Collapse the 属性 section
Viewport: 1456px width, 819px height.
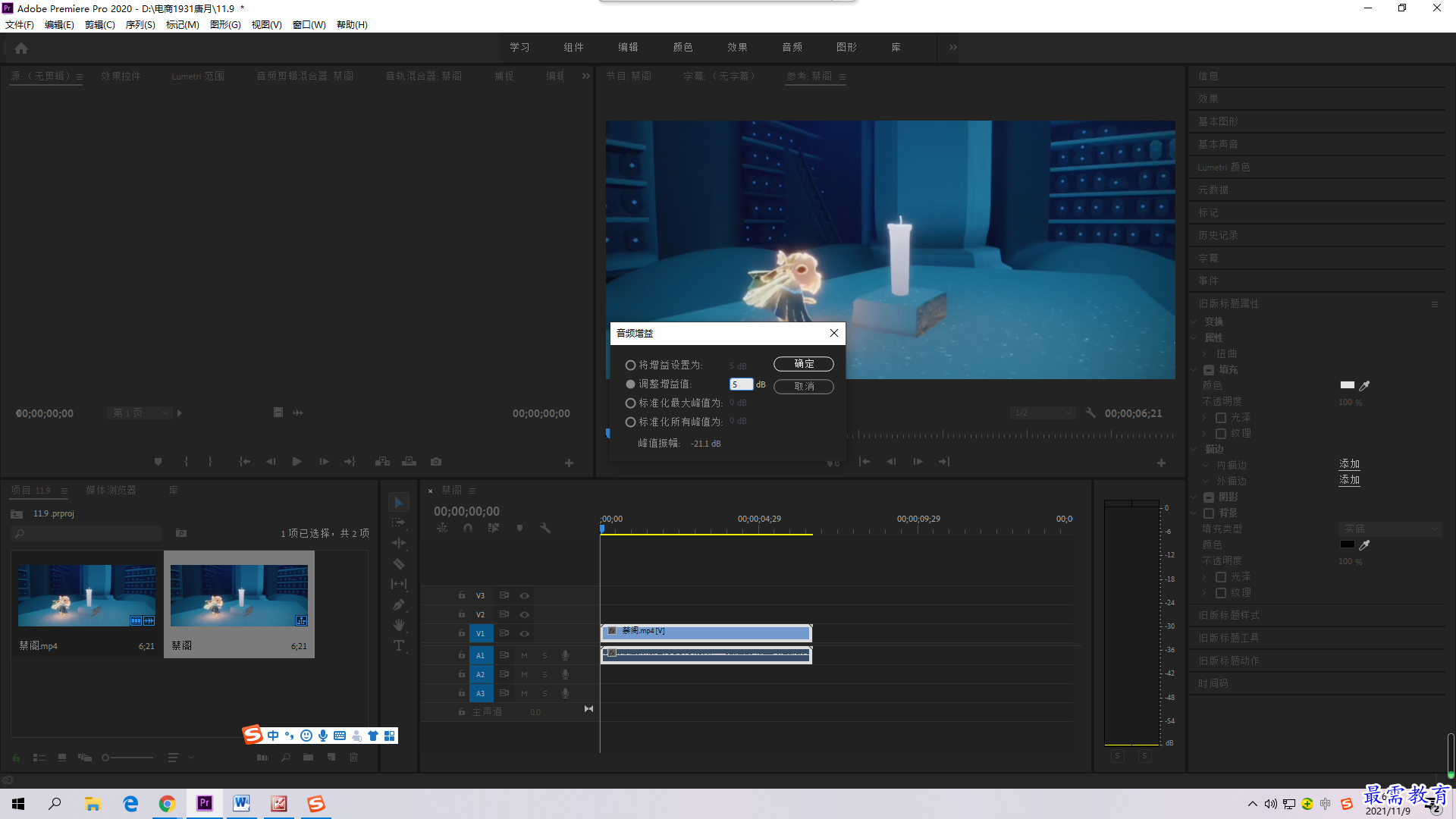click(1194, 337)
